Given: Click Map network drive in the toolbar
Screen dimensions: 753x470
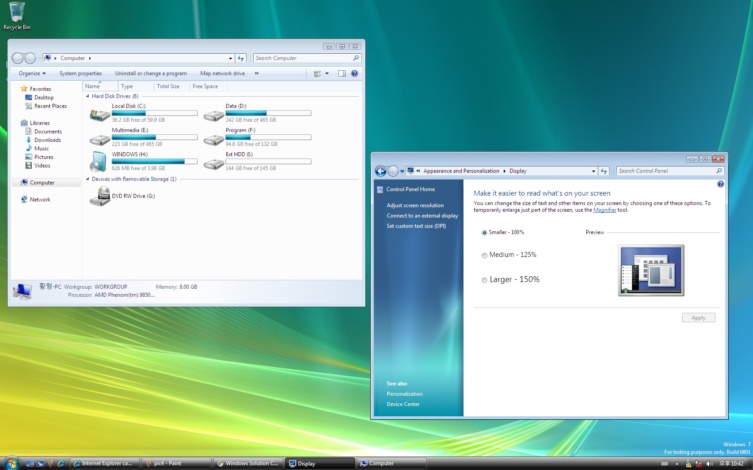Looking at the screenshot, I should coord(222,73).
